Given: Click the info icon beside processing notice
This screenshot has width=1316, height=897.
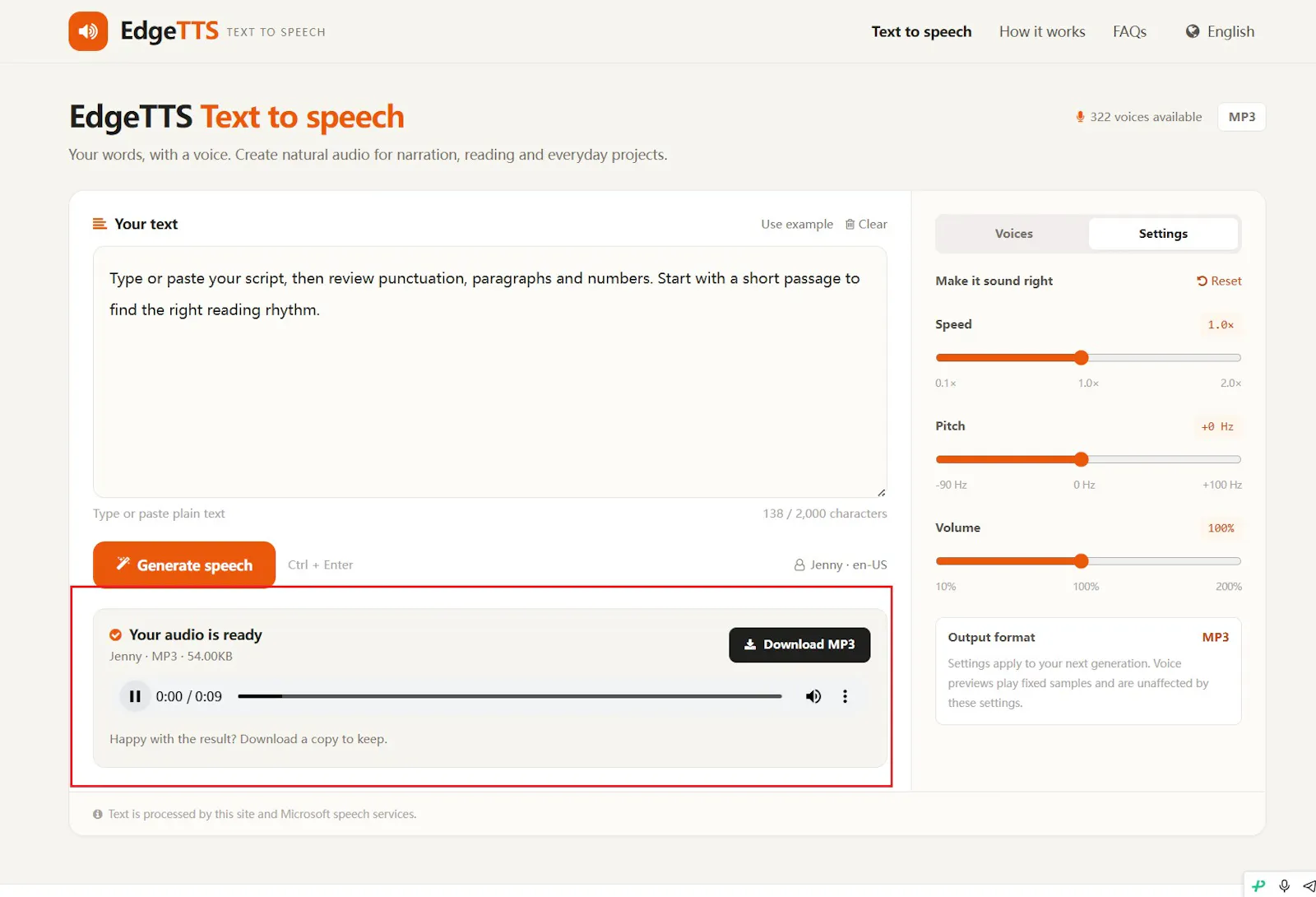Looking at the screenshot, I should coord(98,814).
